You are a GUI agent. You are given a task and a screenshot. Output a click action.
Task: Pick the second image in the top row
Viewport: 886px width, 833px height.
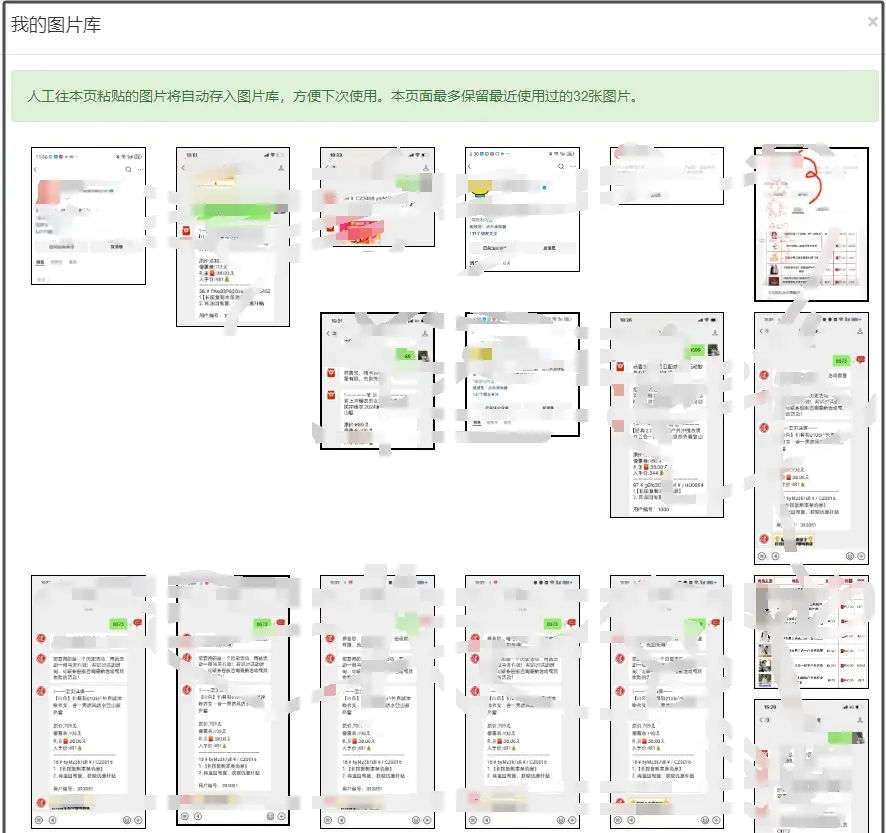pos(233,237)
